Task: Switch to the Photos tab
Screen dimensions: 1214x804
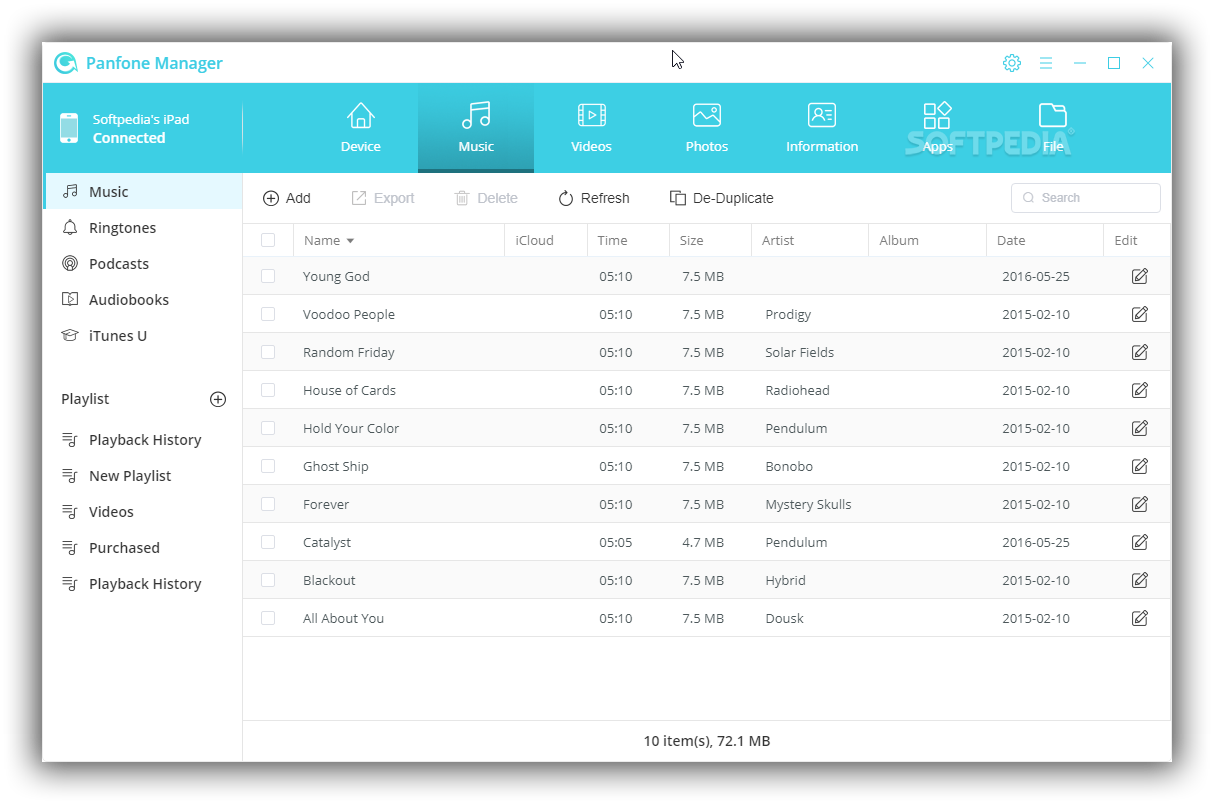Action: click(x=707, y=128)
